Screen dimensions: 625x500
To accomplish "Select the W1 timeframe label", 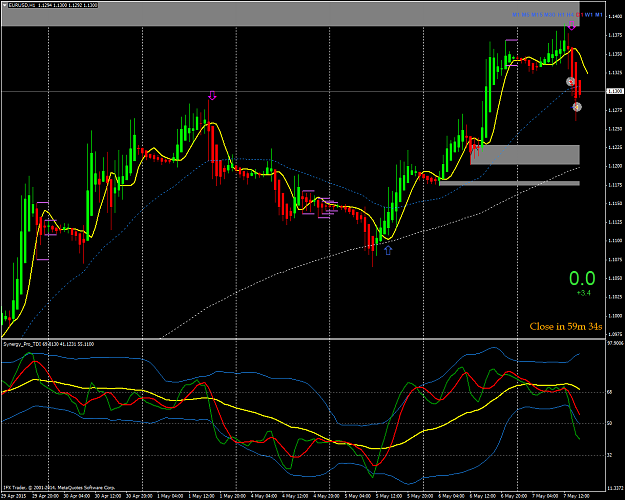I will pos(589,15).
